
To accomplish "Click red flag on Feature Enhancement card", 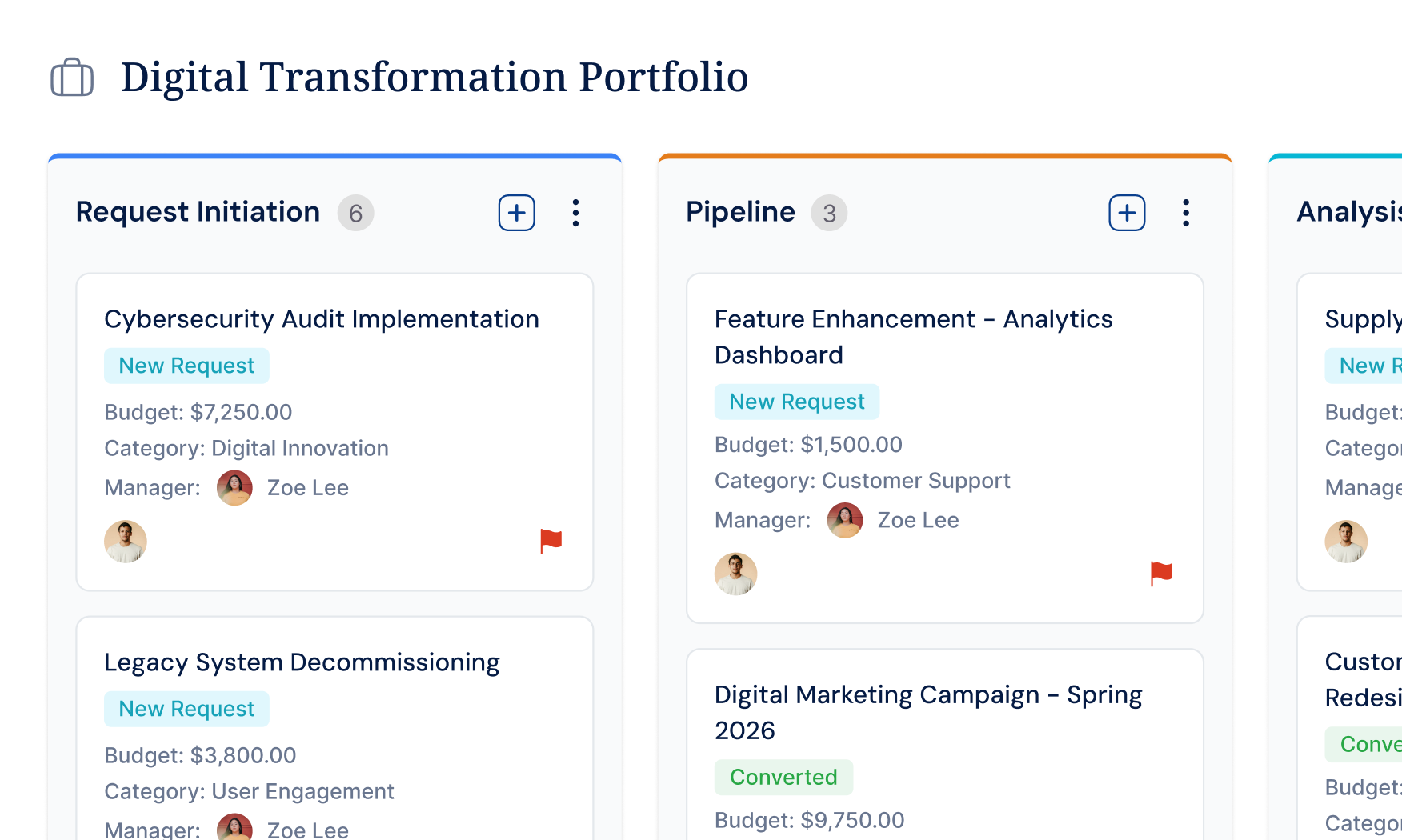I will point(1161,574).
